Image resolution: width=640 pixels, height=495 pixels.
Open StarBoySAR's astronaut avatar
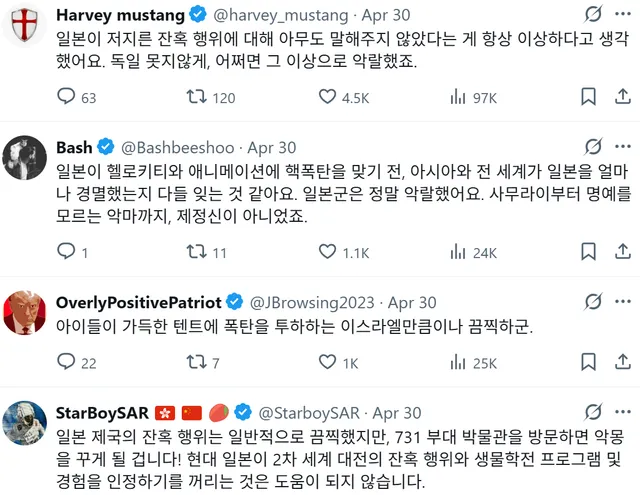pos(25,424)
